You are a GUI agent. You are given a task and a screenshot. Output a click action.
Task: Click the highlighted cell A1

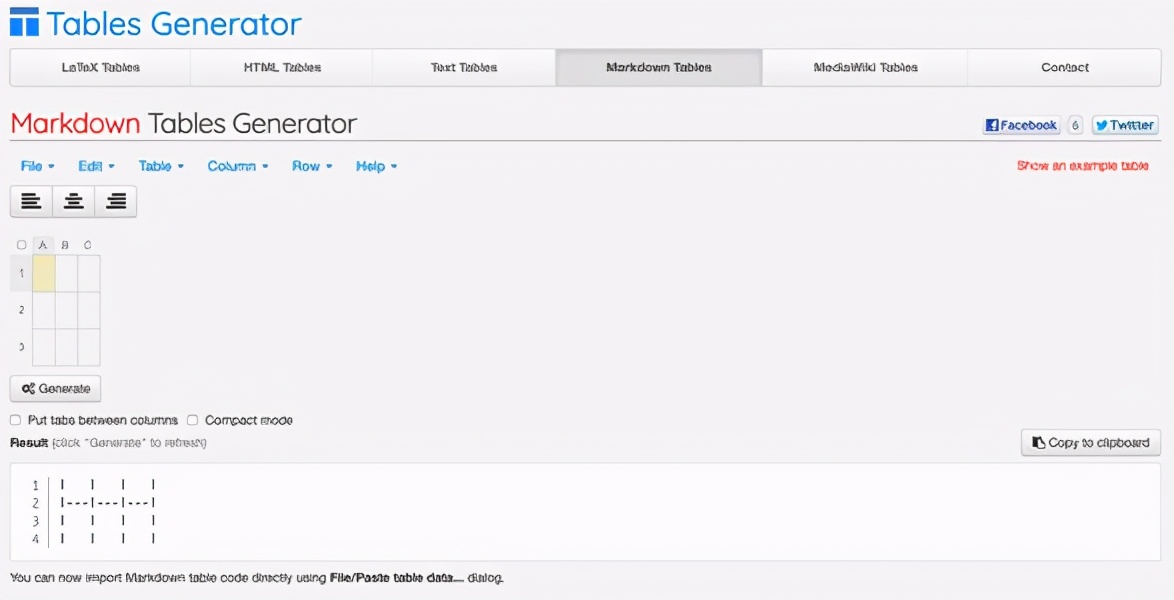pyautogui.click(x=43, y=273)
